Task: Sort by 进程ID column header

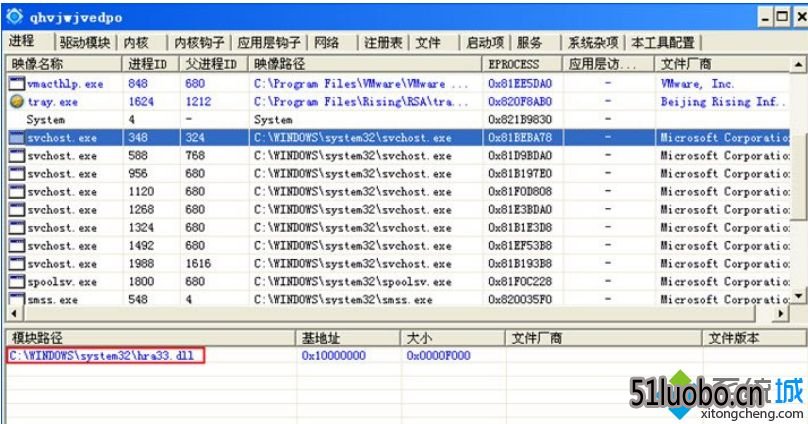Action: click(x=150, y=64)
